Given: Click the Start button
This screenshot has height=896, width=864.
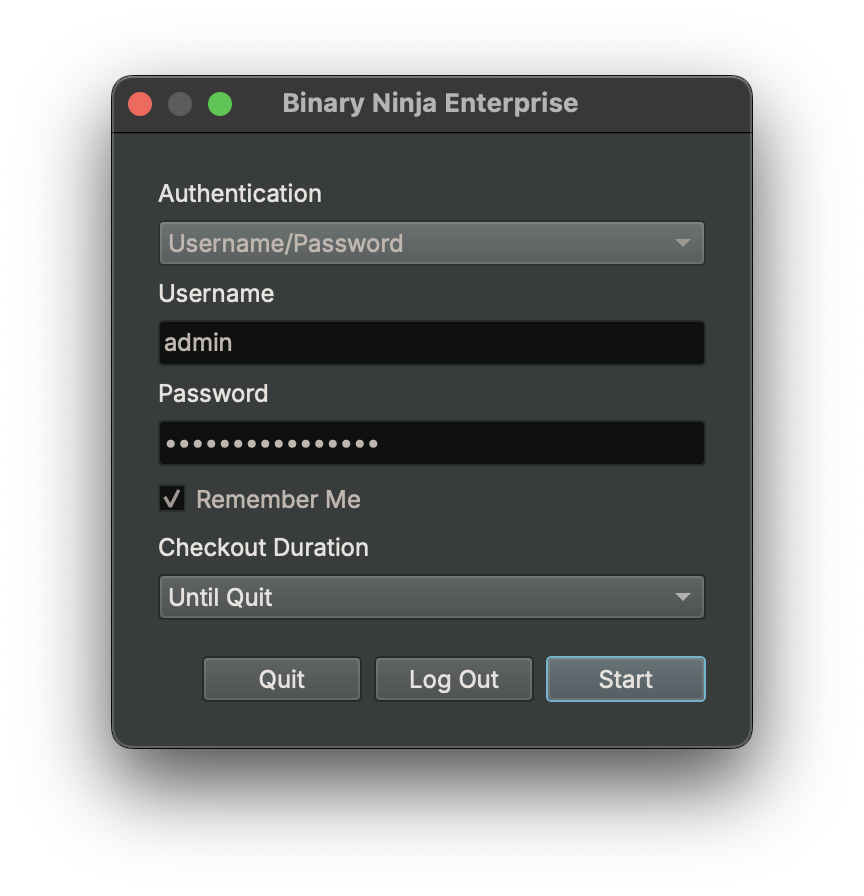Looking at the screenshot, I should pos(625,679).
